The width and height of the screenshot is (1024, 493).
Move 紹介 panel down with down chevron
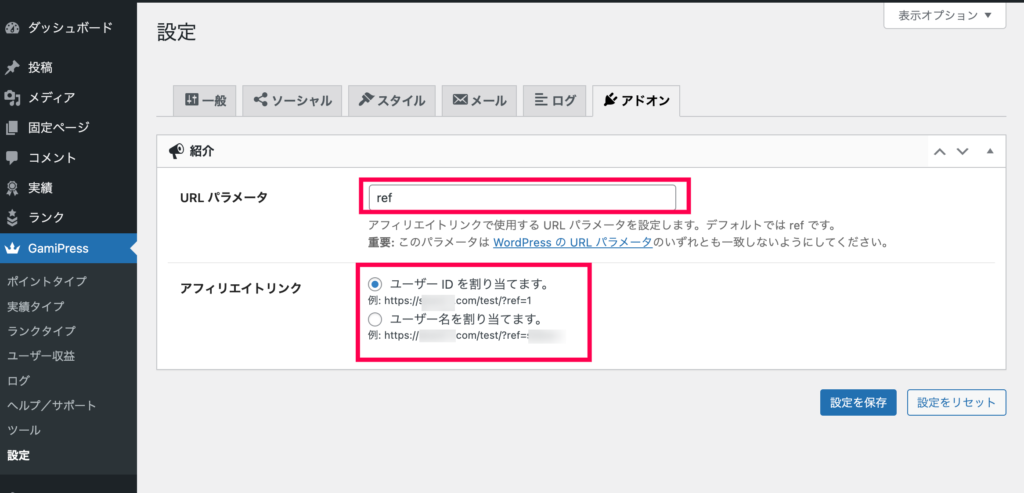pyautogui.click(x=962, y=151)
